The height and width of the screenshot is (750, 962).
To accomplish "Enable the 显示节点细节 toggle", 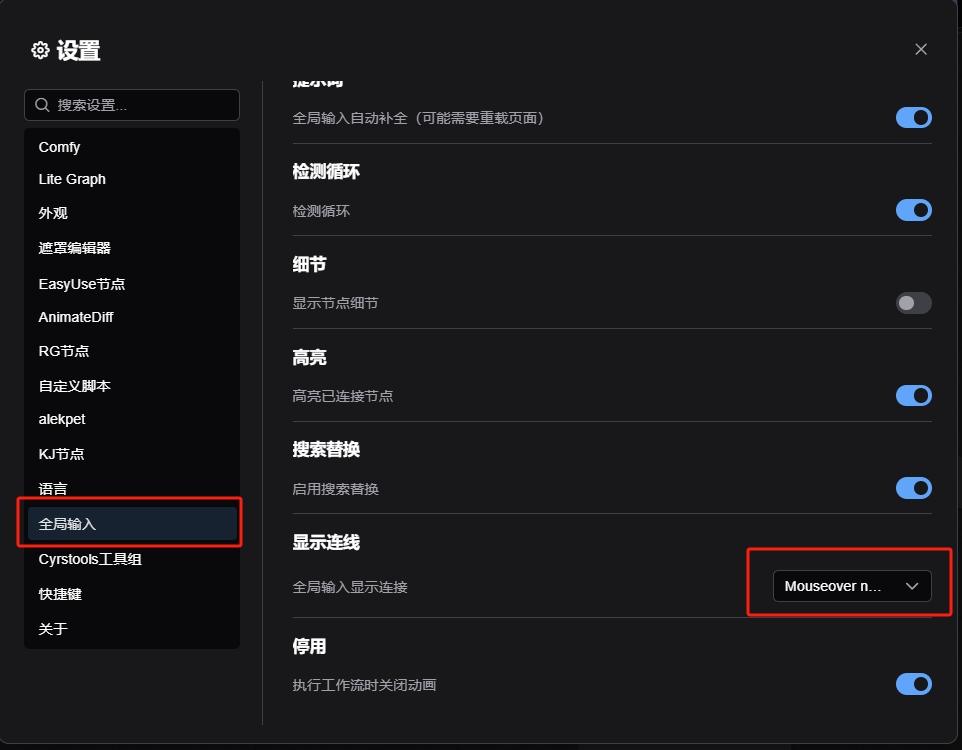I will 913,303.
